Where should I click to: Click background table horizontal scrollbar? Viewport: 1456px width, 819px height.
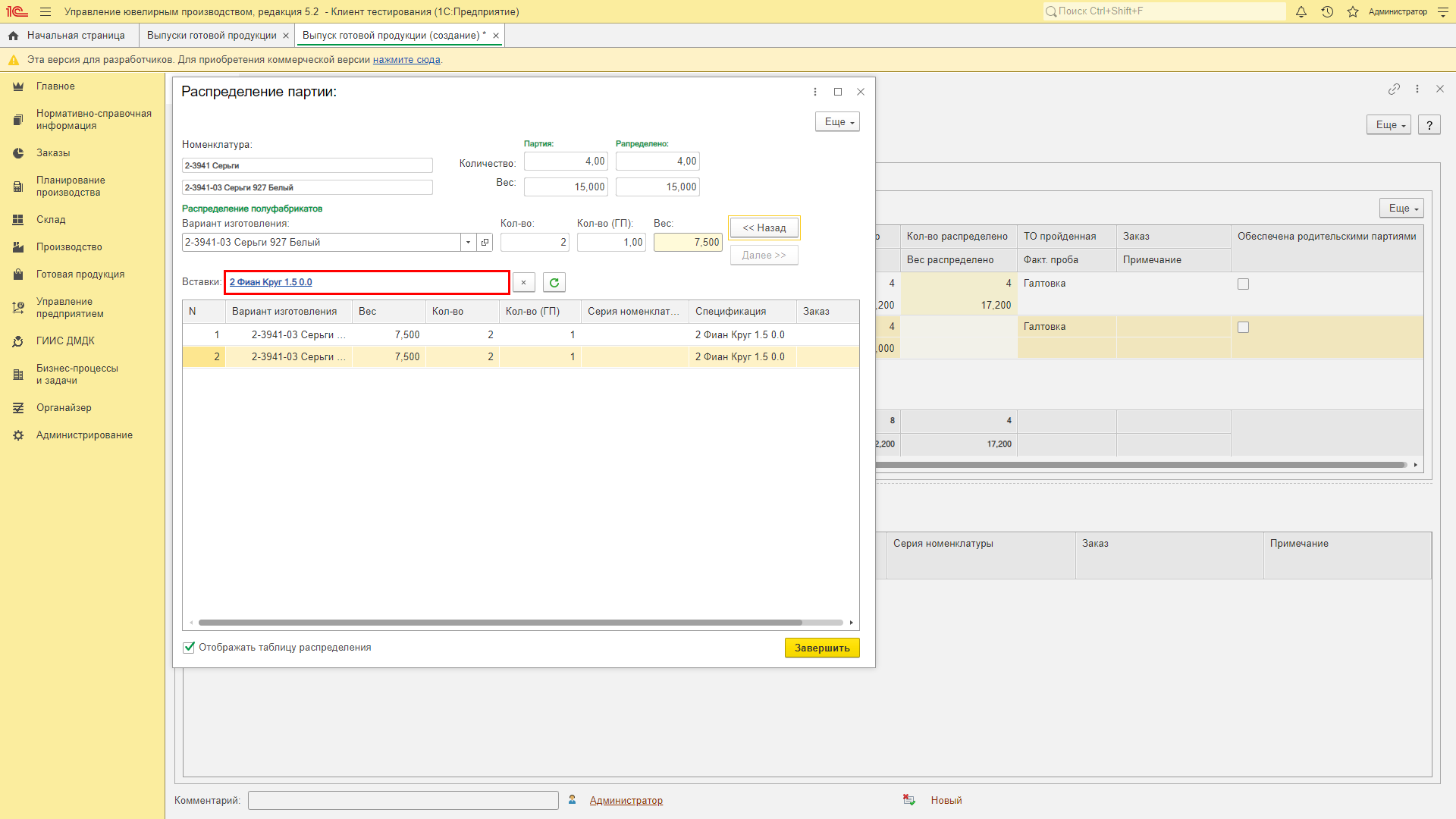(1141, 465)
